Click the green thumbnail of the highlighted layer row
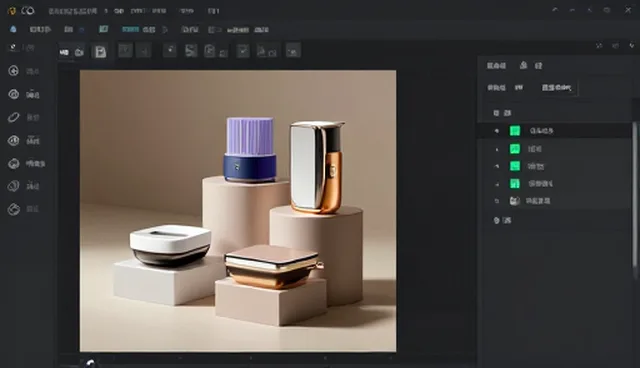Viewport: 640px width, 368px height. click(x=515, y=131)
